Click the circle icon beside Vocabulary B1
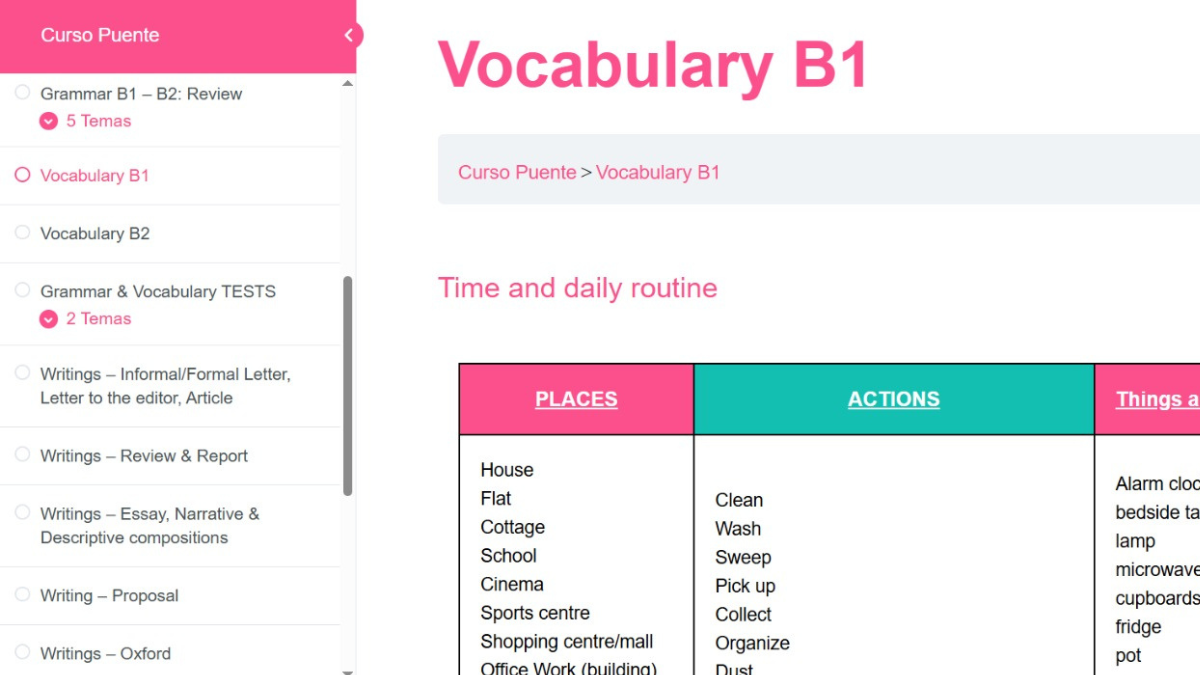 pos(21,175)
